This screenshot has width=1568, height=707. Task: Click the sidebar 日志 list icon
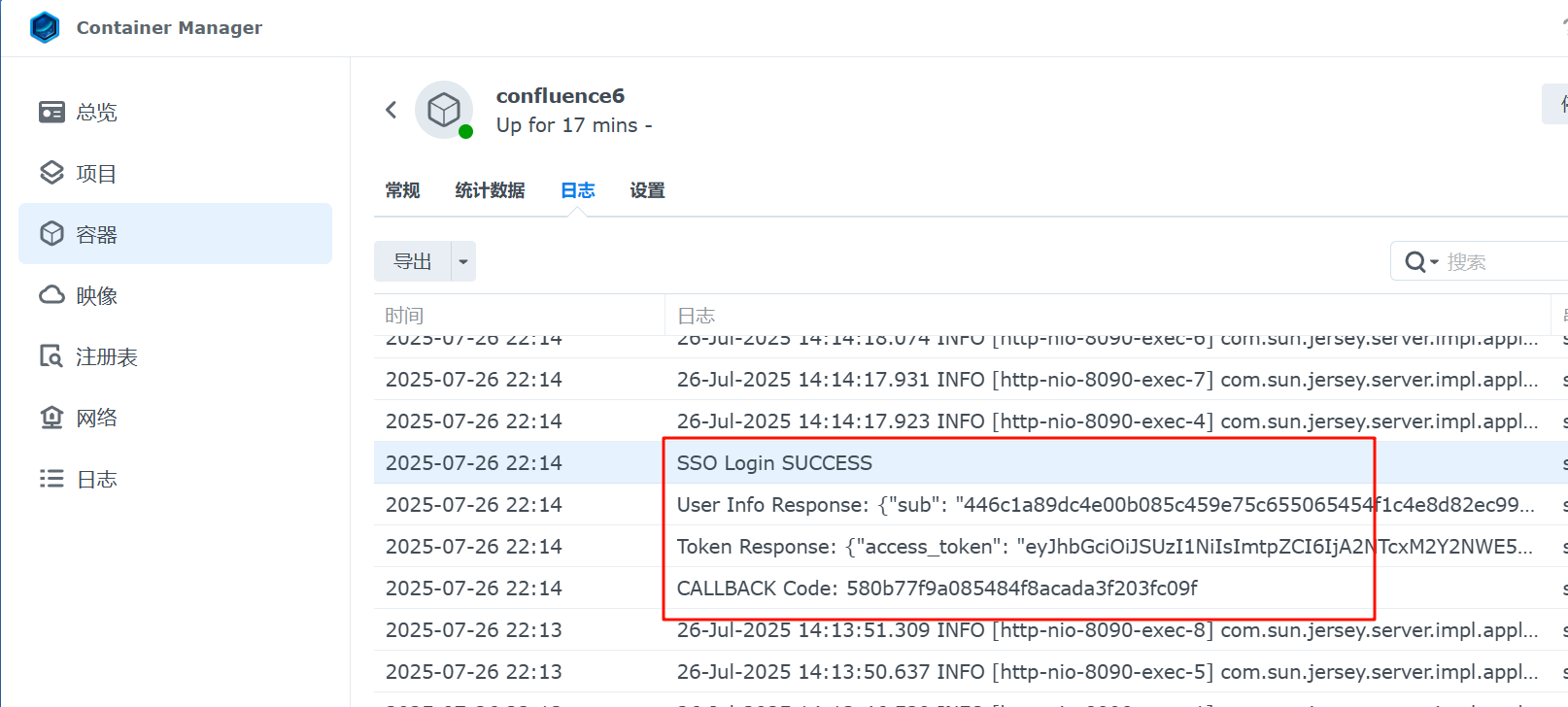pyautogui.click(x=51, y=479)
